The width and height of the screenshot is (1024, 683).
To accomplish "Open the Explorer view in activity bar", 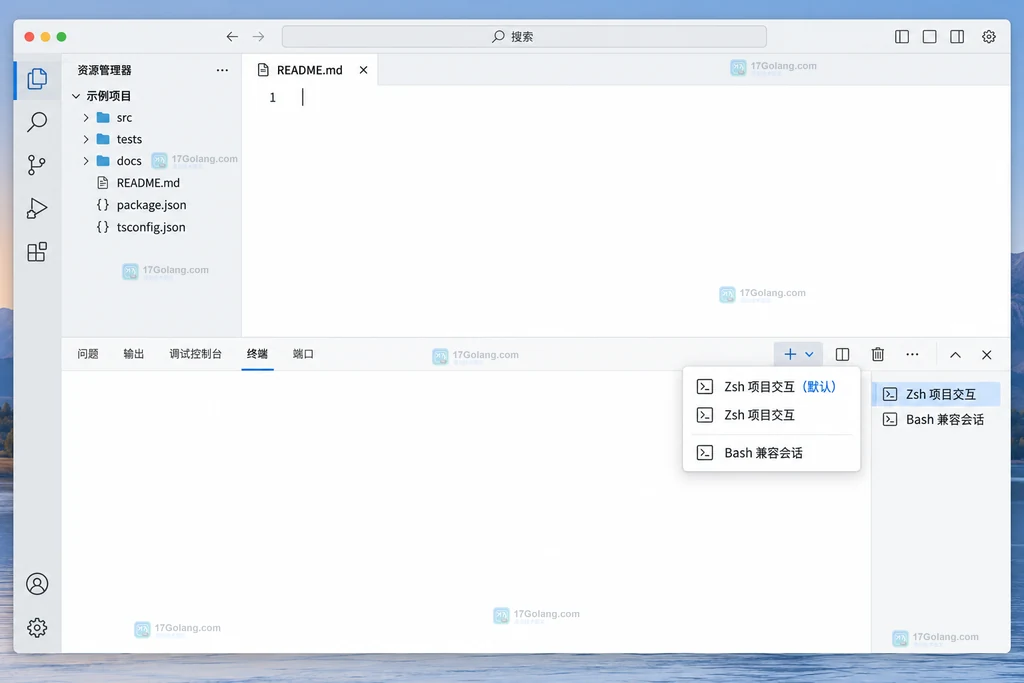I will coord(37,79).
